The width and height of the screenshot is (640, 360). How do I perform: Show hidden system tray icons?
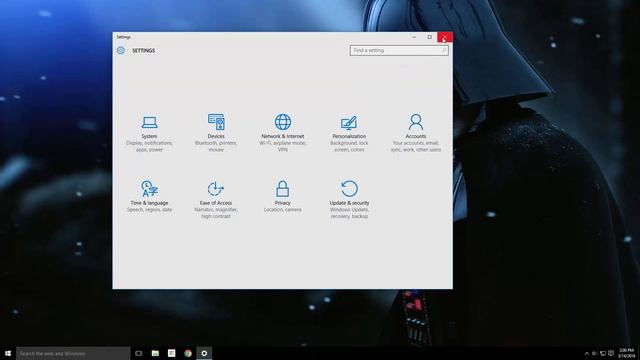coord(587,353)
